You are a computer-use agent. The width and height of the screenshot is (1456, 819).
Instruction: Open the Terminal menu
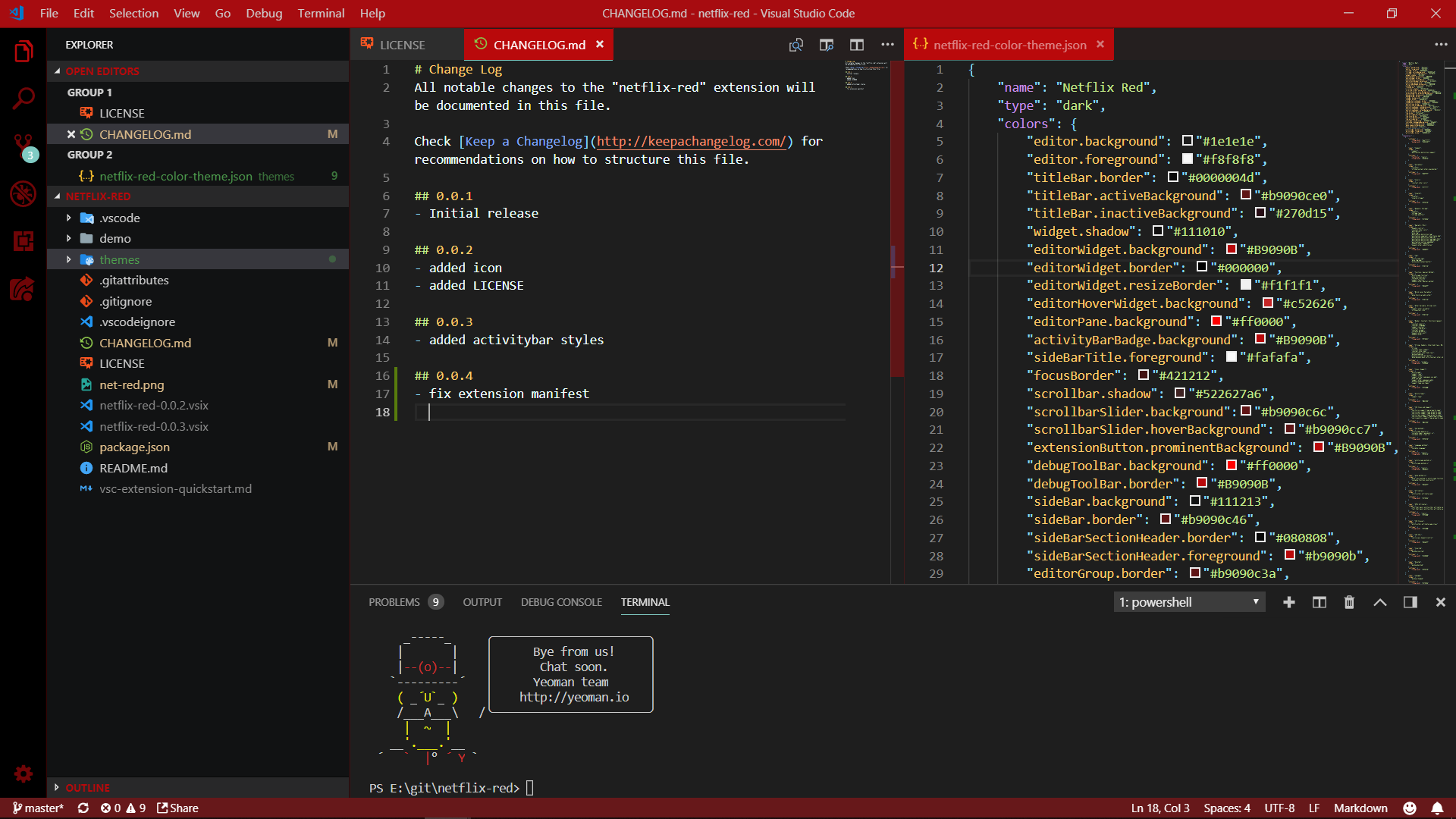pos(321,13)
